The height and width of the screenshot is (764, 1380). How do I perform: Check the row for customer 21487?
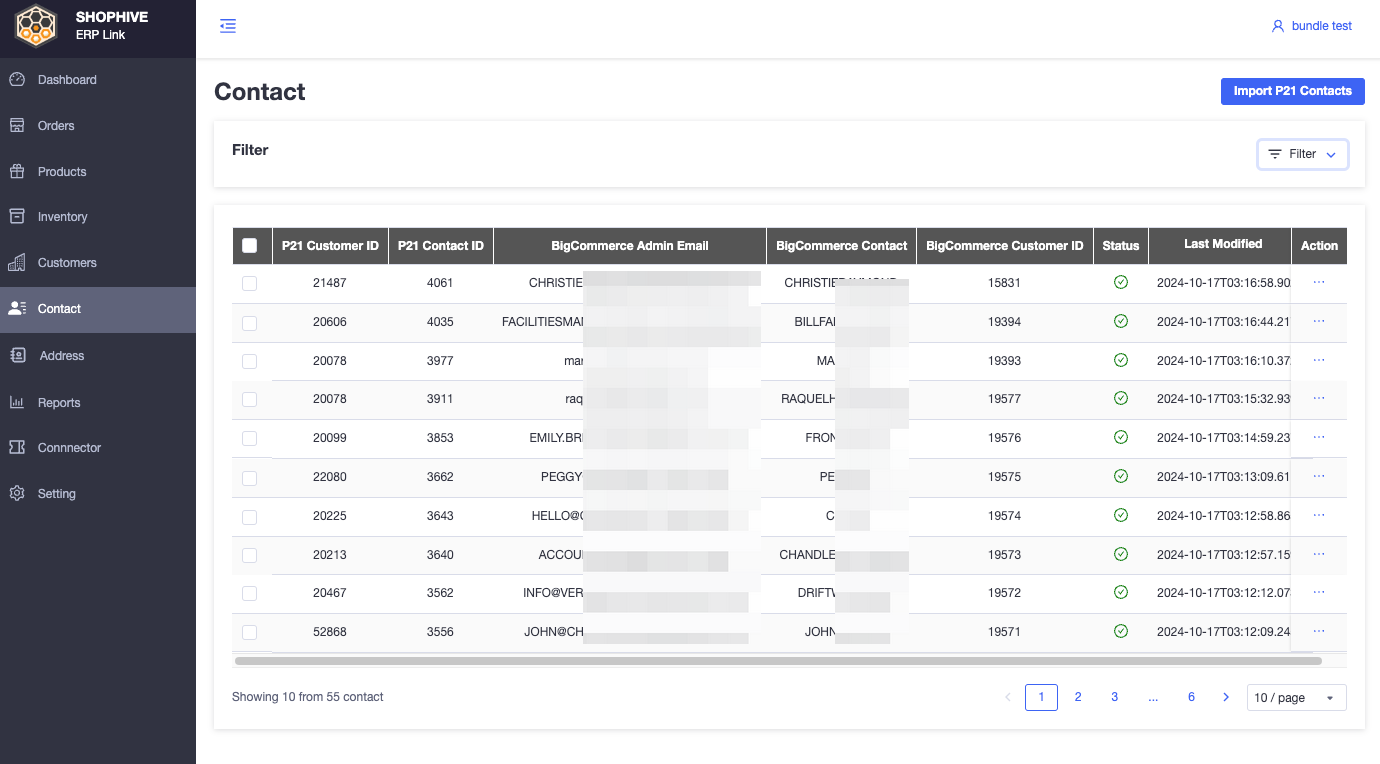(250, 284)
